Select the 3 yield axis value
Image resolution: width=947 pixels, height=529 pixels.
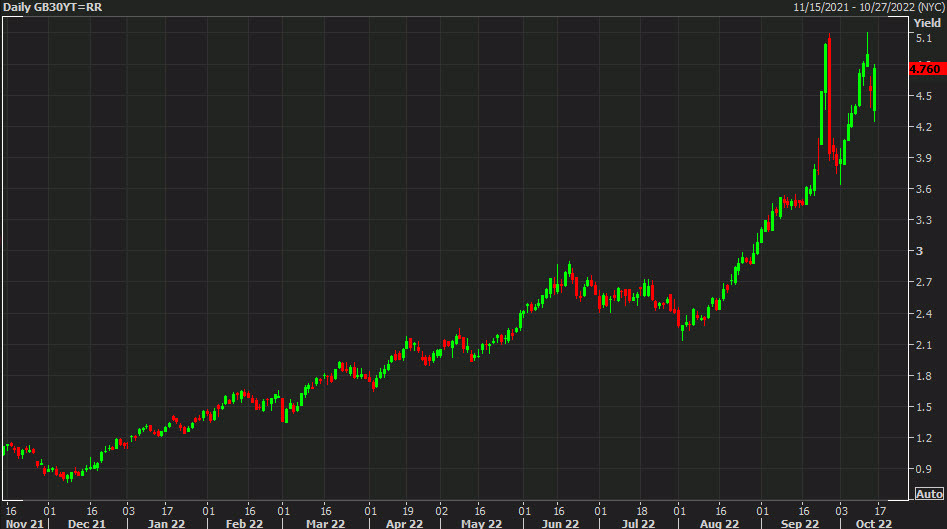[x=920, y=251]
